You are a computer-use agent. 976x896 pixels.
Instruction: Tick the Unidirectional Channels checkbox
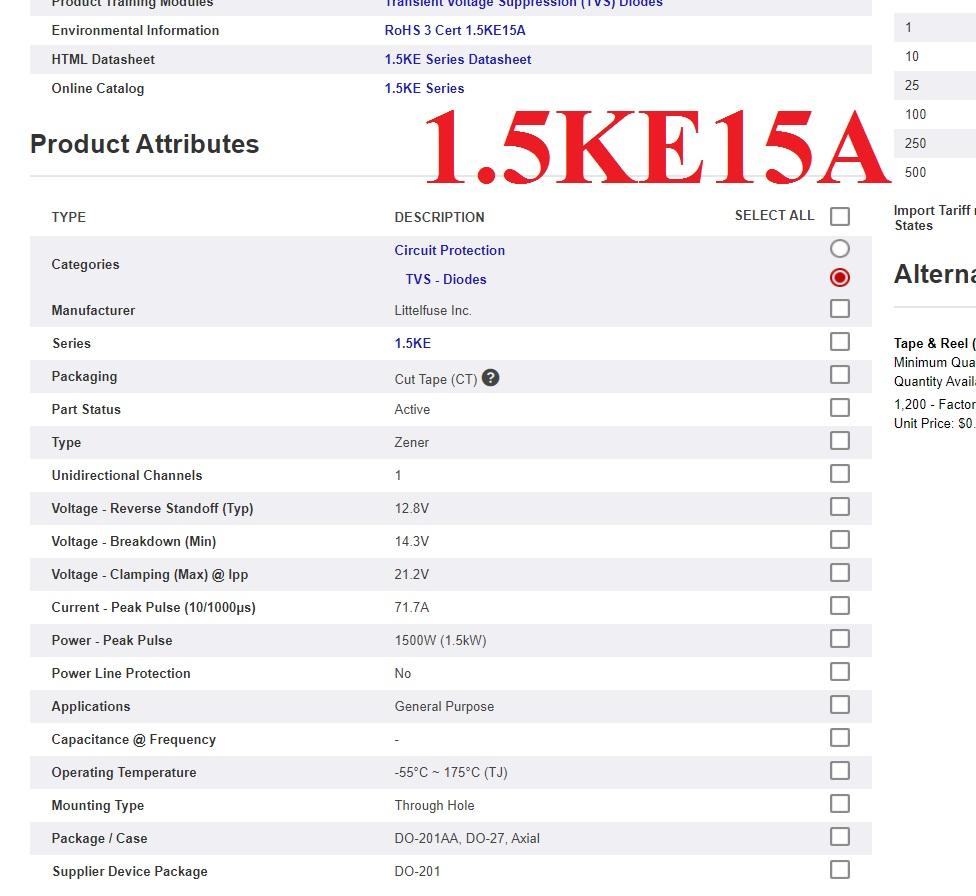pos(840,473)
